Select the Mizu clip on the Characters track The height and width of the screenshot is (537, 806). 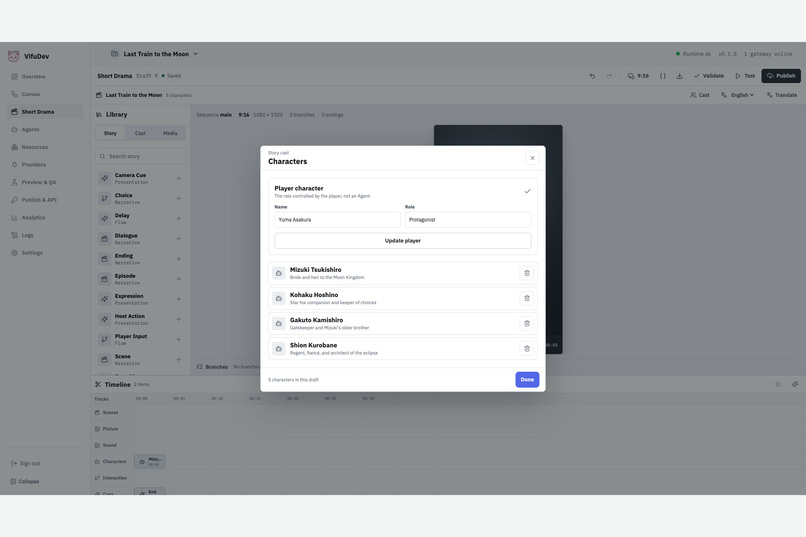150,461
